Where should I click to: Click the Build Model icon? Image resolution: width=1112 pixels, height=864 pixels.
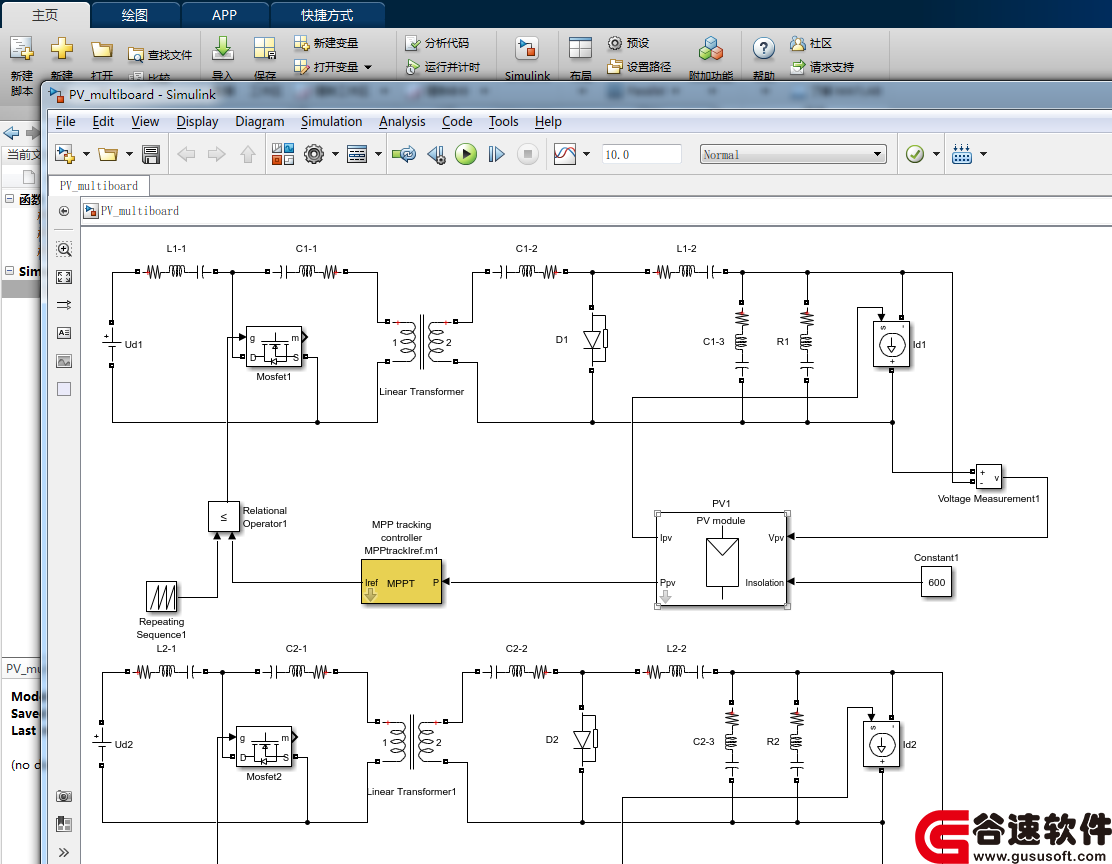coord(962,154)
